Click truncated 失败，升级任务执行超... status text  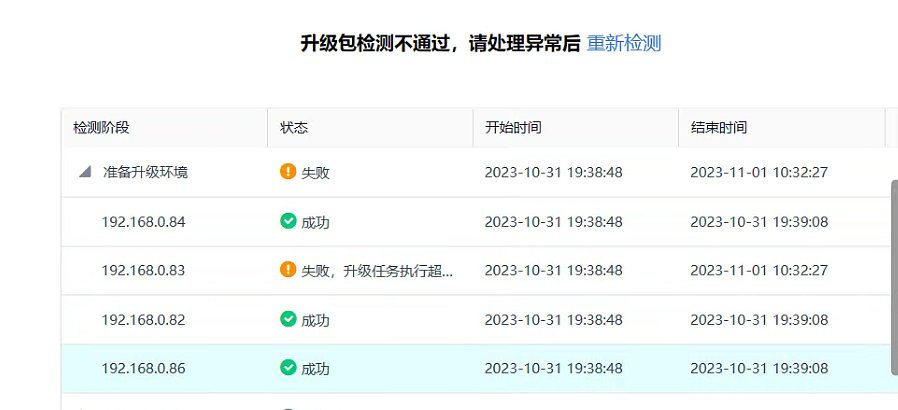377,271
